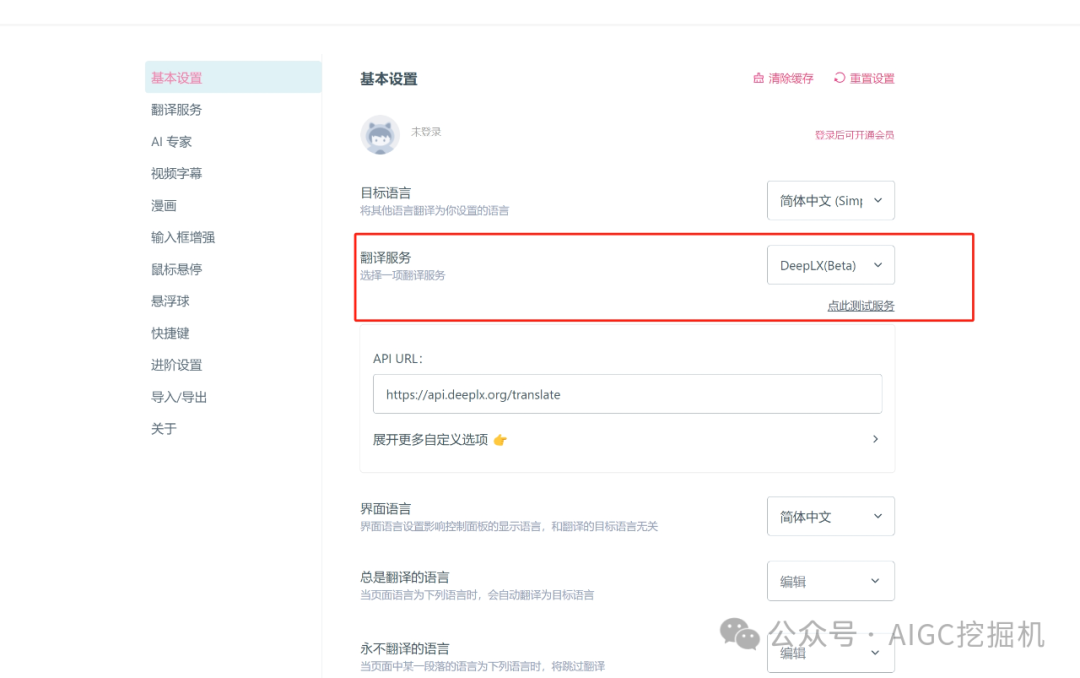Expand 展开更多自定义选项 custom options

440,439
